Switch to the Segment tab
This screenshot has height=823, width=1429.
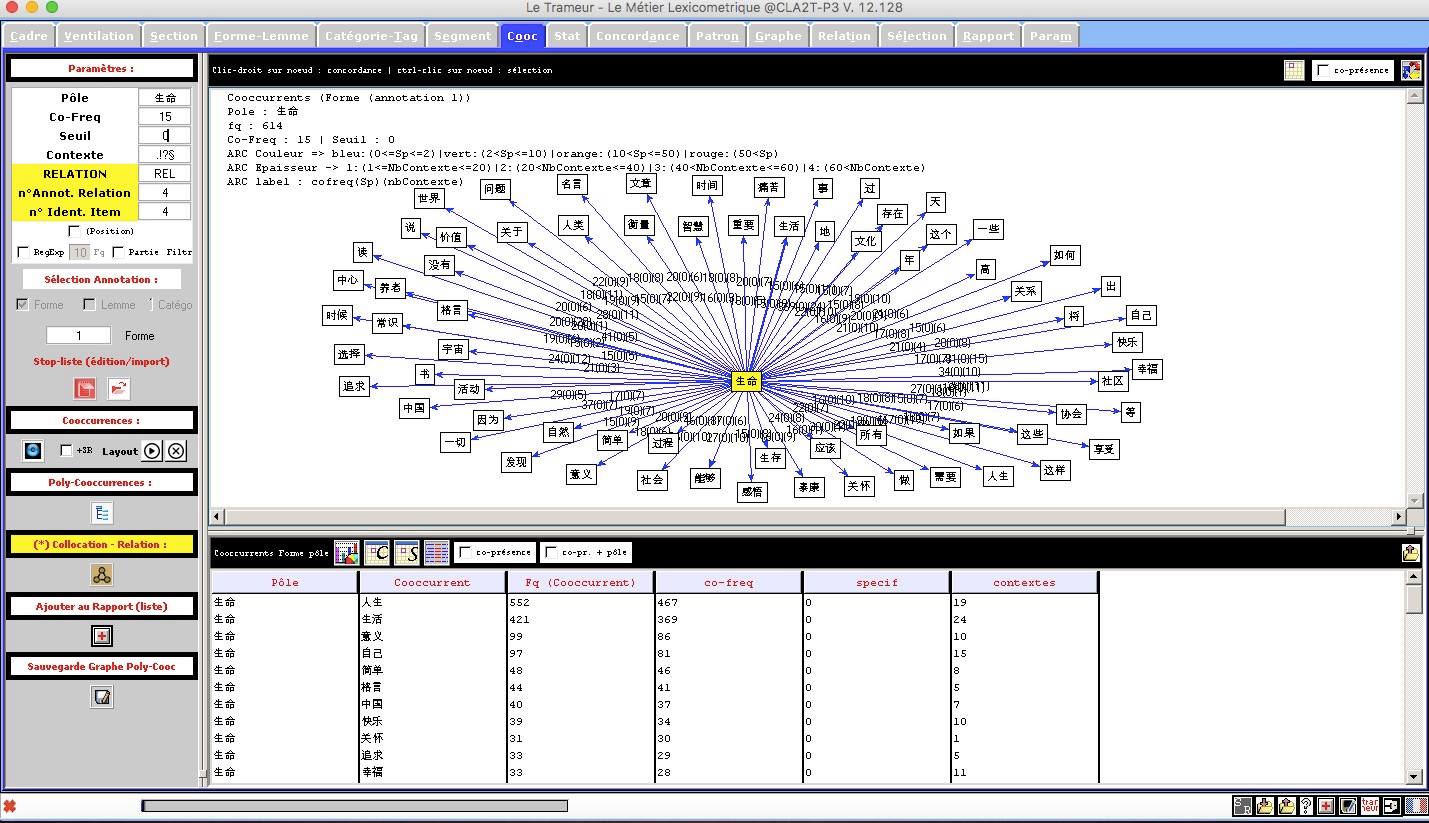tap(462, 36)
